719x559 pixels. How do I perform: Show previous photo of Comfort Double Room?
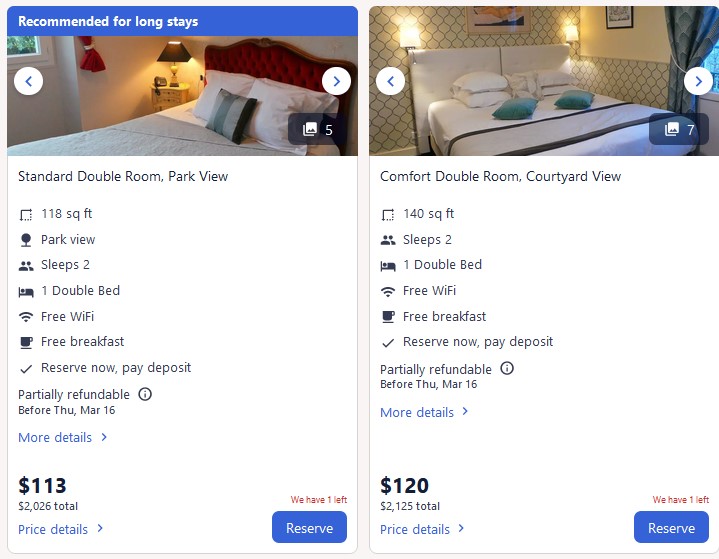(391, 81)
